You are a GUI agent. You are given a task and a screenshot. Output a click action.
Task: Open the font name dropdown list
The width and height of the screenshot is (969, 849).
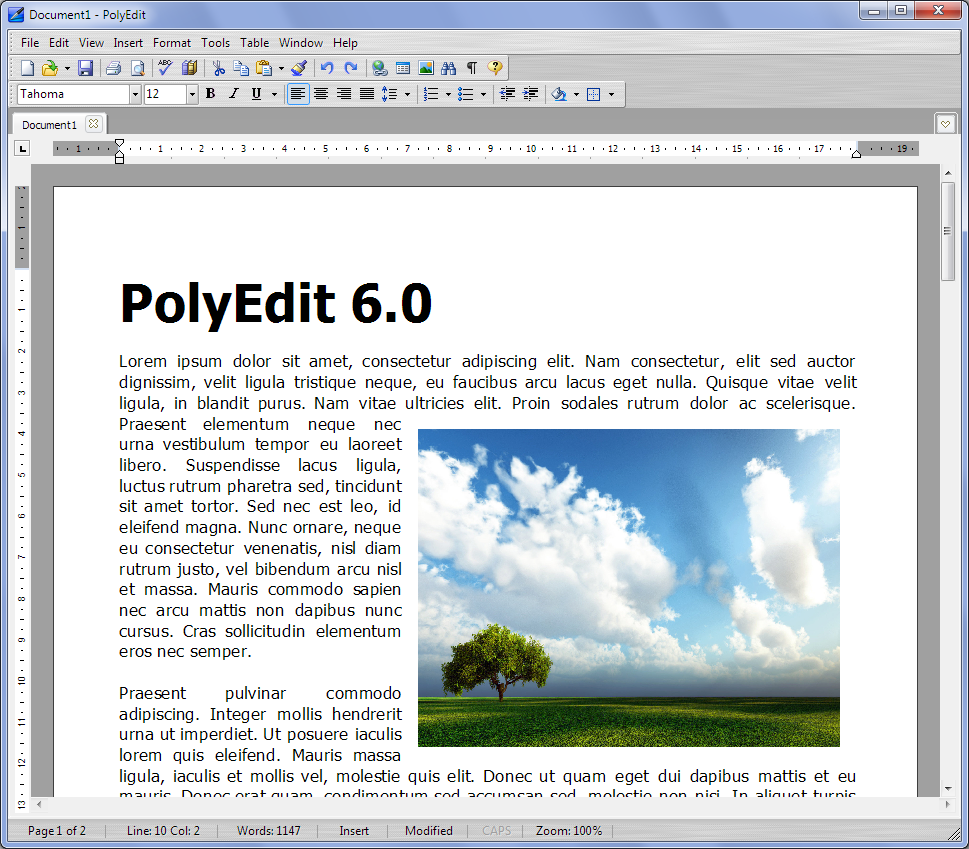[x=135, y=95]
